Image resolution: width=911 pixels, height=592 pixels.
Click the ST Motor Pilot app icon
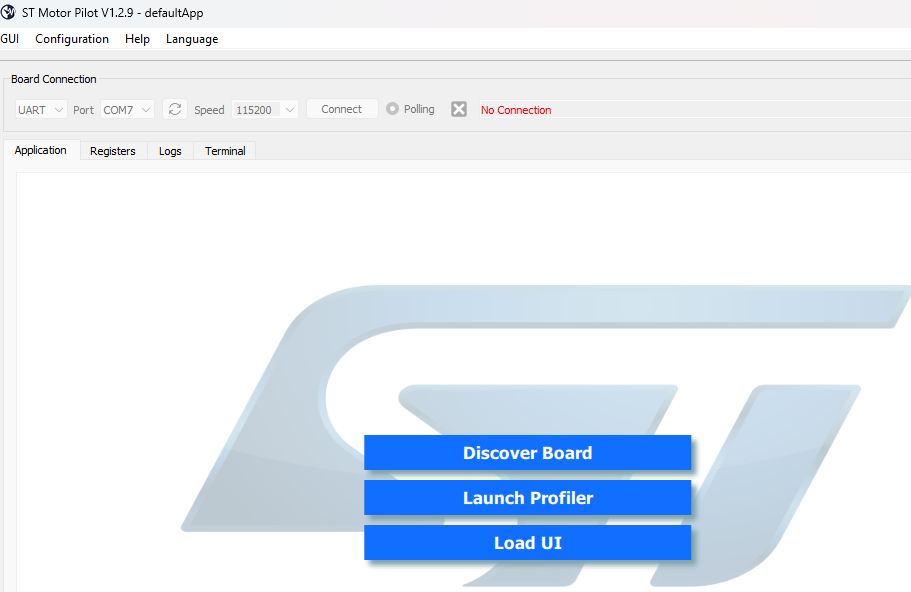pyautogui.click(x=8, y=12)
